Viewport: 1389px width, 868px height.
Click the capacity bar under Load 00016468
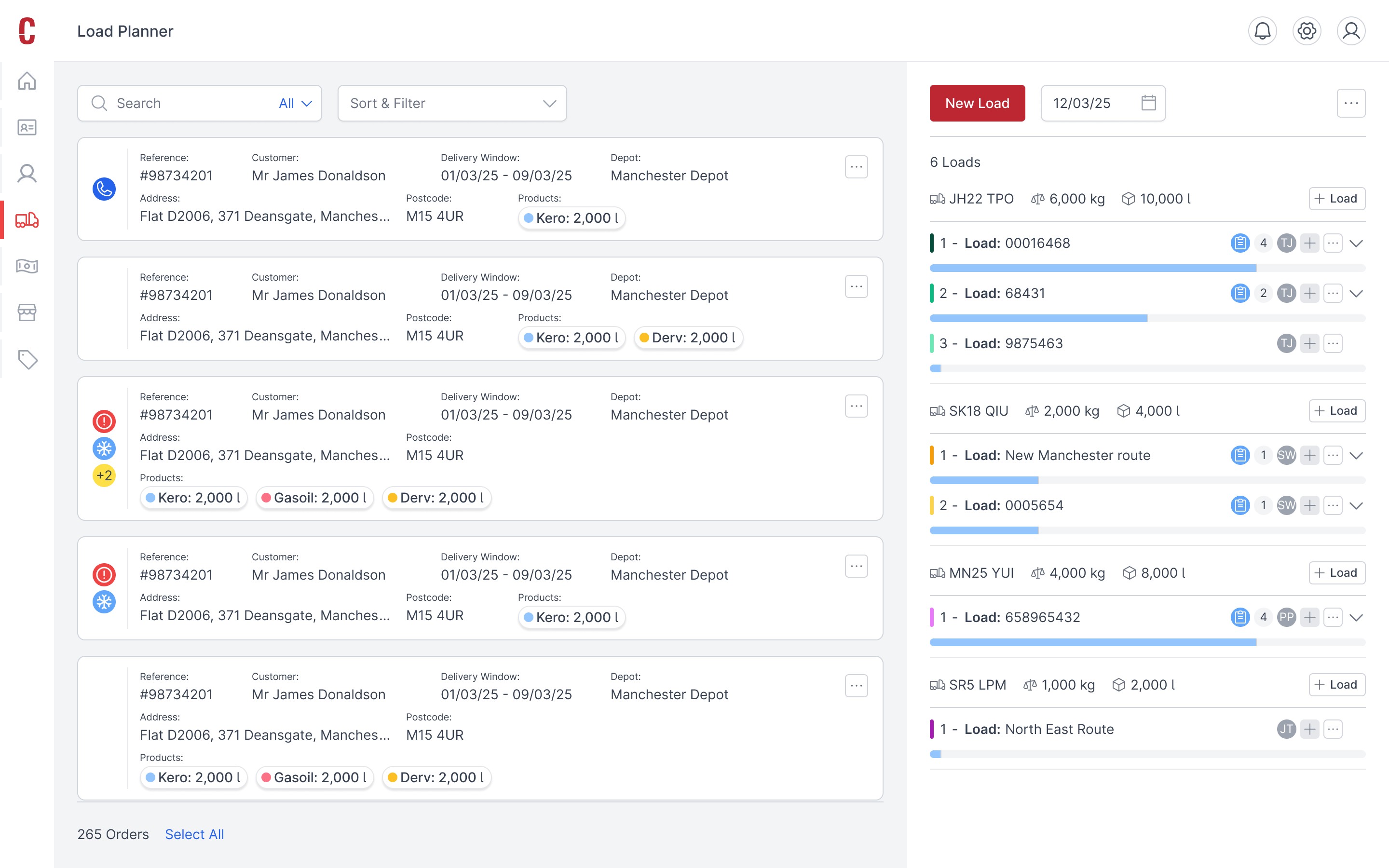tap(1147, 268)
